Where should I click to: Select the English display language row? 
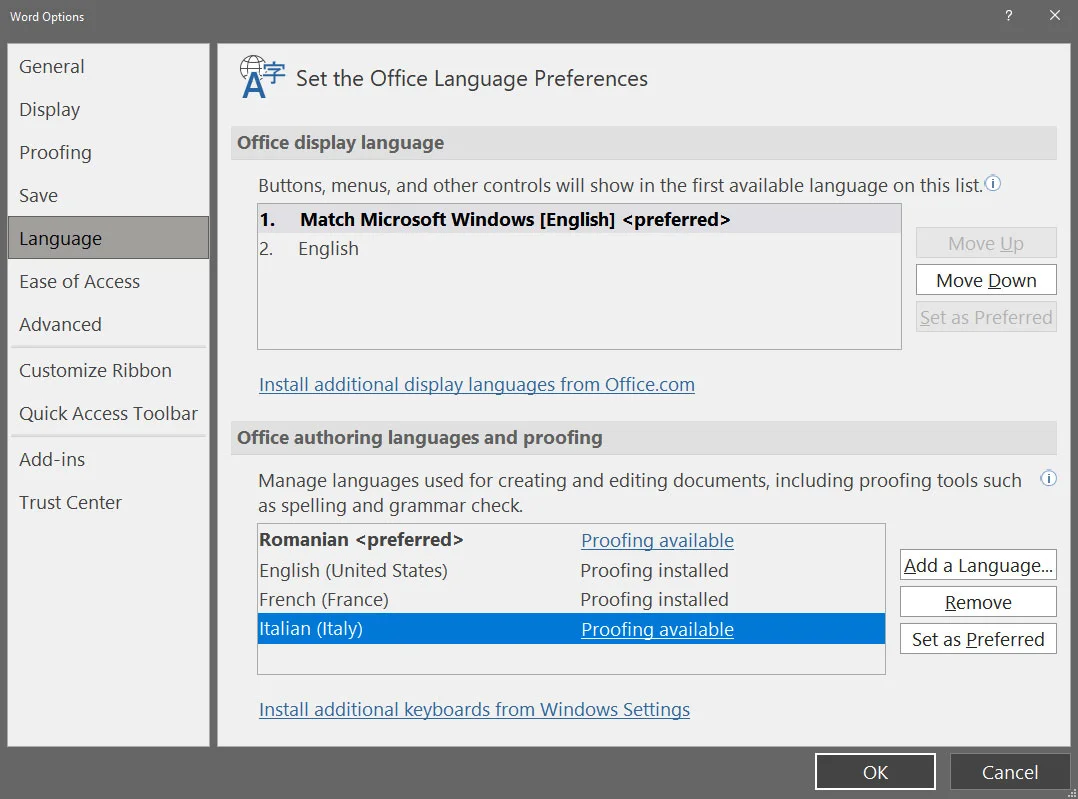[579, 249]
